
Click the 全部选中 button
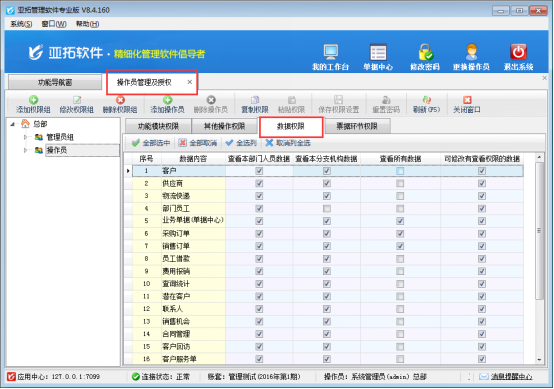point(151,143)
